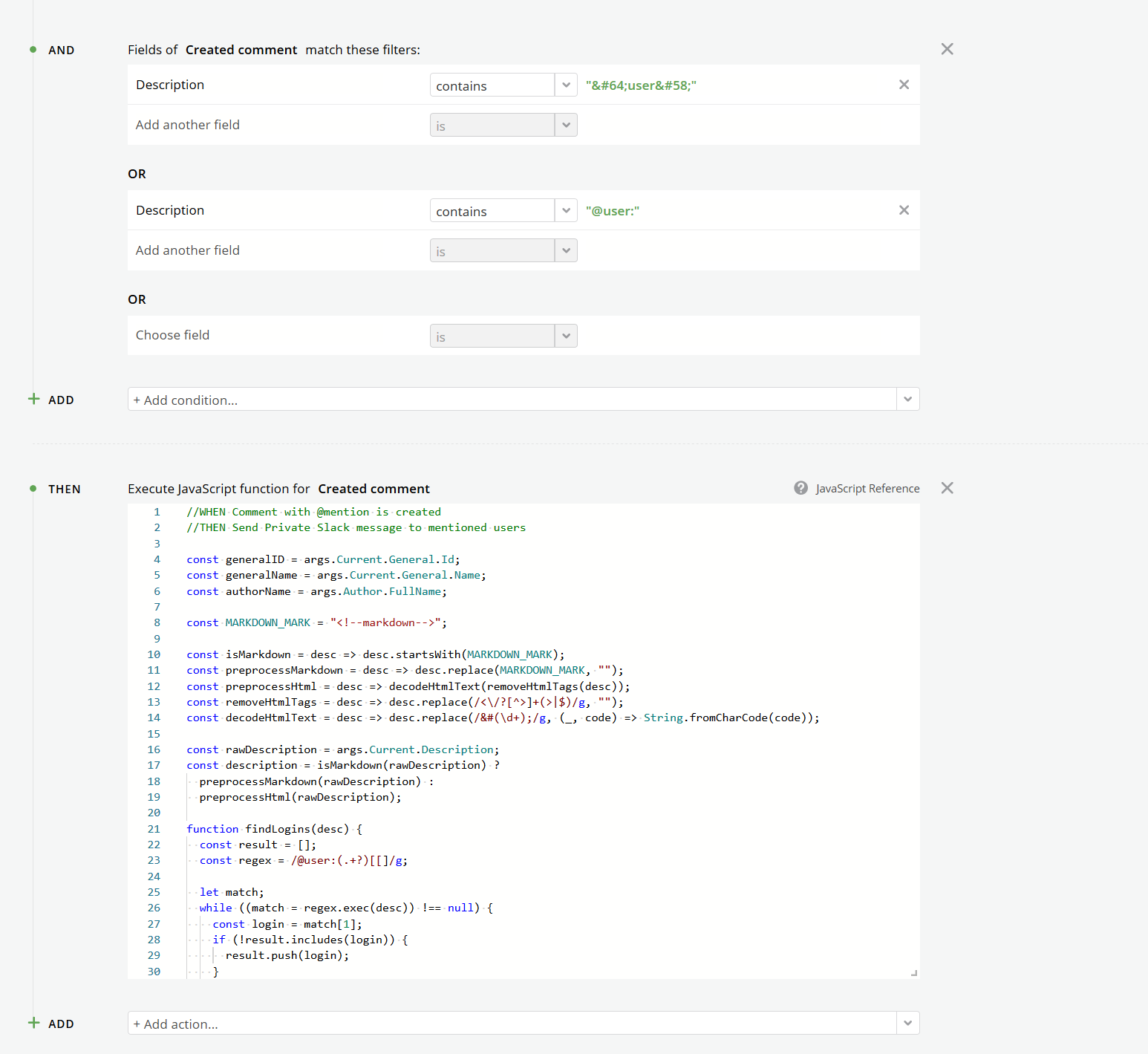Click the green plus icon next to Add condition
This screenshot has height=1054, width=1148.
33,399
